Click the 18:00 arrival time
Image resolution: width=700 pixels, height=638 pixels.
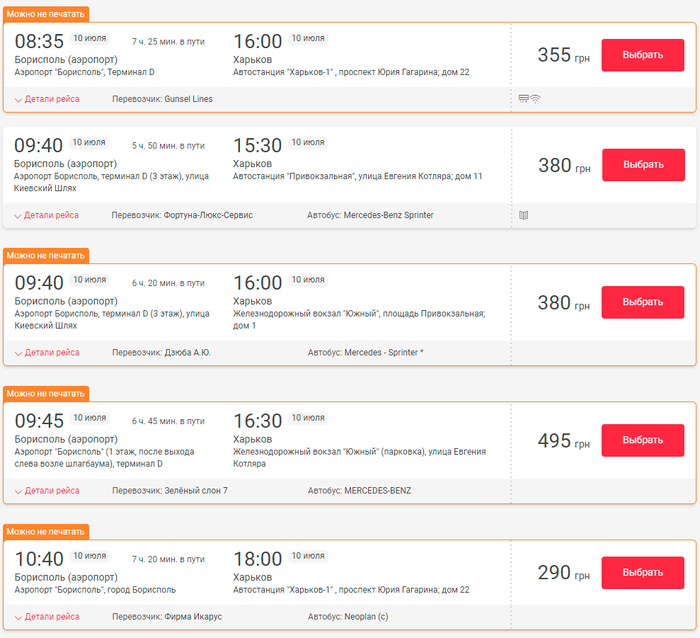(257, 559)
